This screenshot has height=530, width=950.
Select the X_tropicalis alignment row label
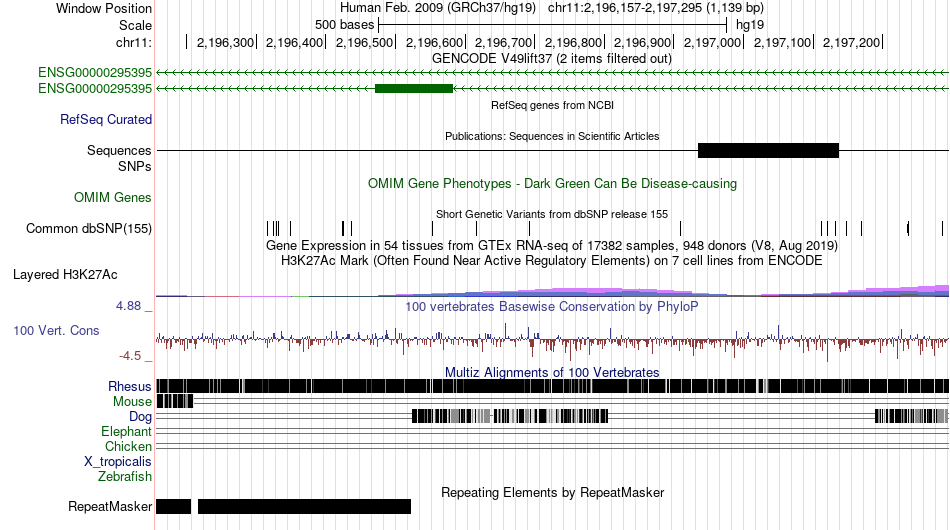tap(118, 462)
